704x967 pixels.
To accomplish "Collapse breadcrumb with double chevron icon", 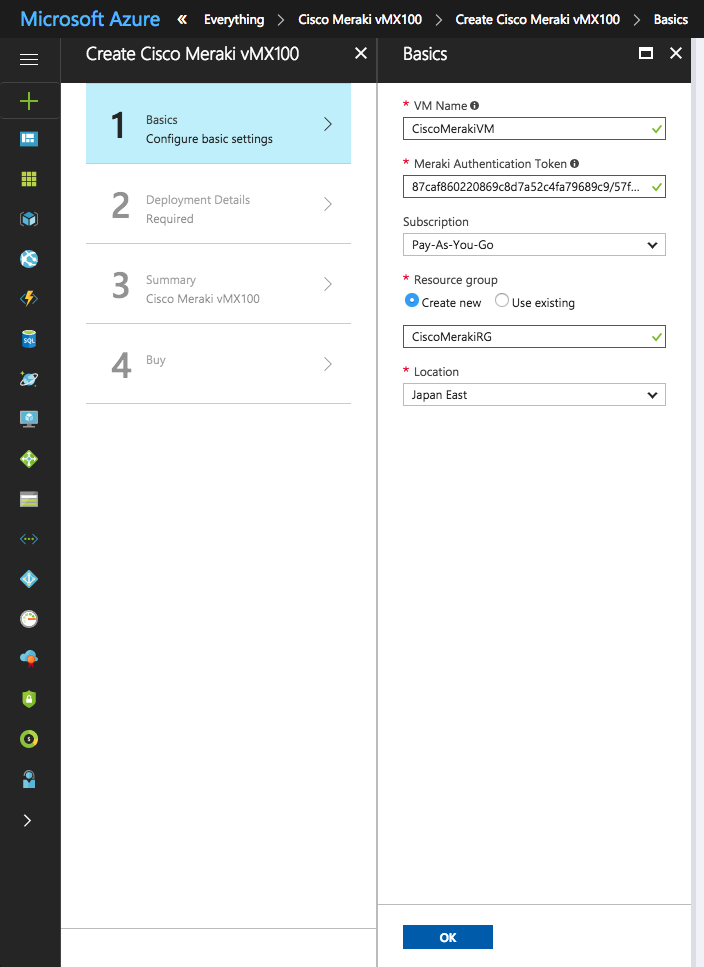I will coord(182,20).
